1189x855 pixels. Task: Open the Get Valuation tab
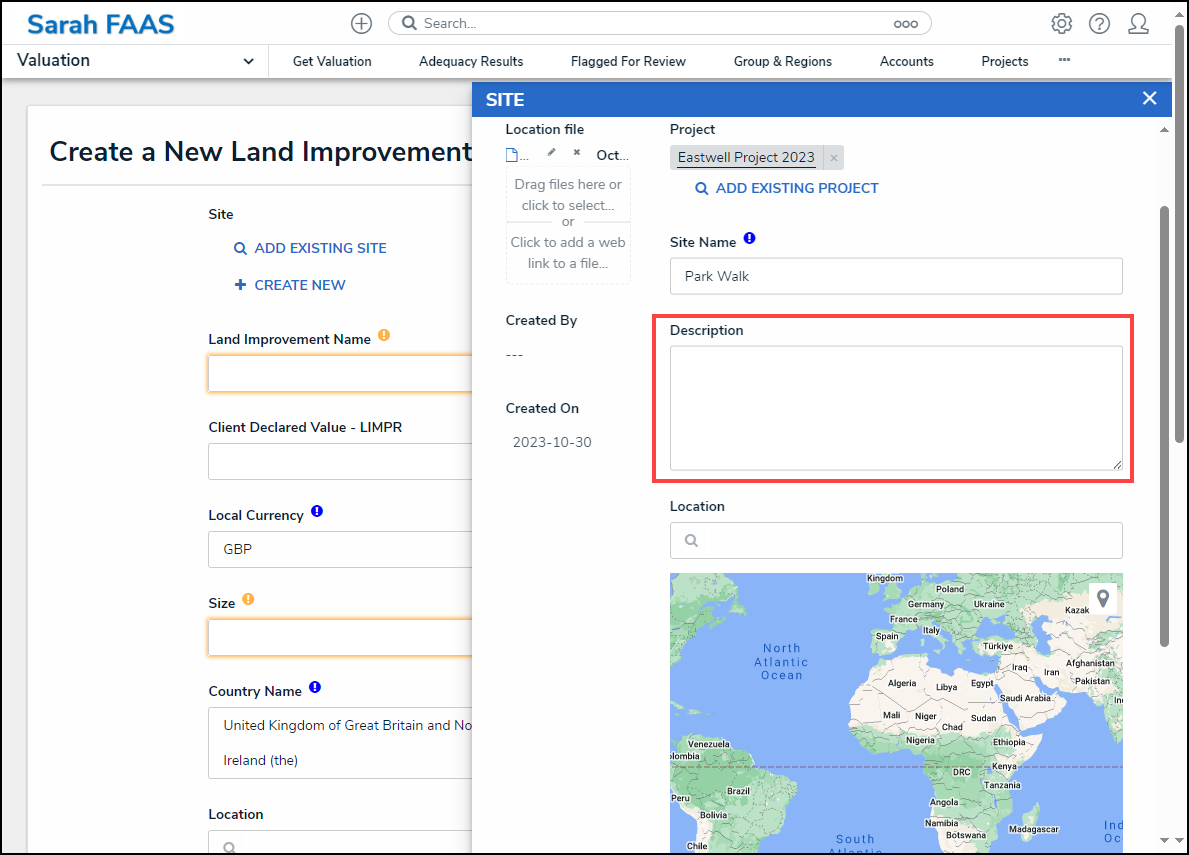(x=332, y=61)
